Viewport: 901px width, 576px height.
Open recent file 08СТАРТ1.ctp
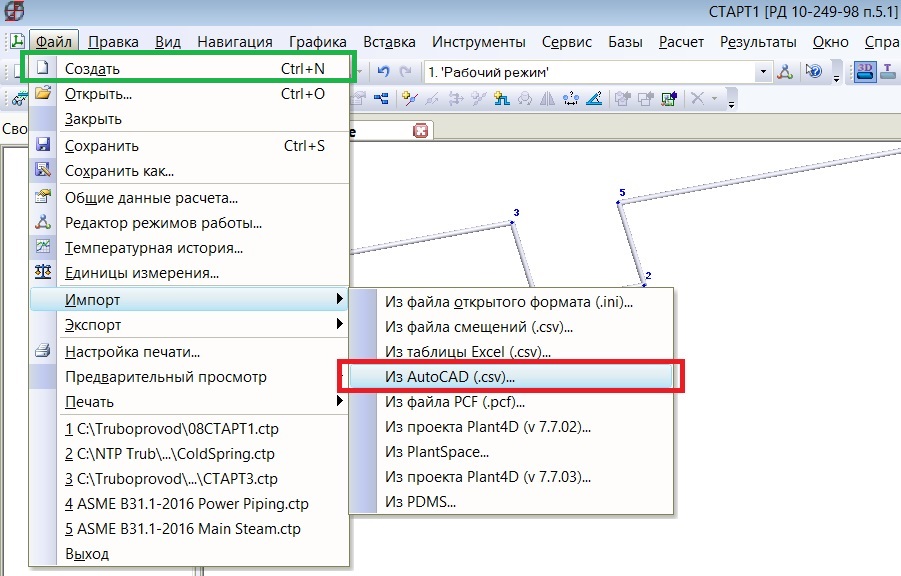click(x=169, y=429)
